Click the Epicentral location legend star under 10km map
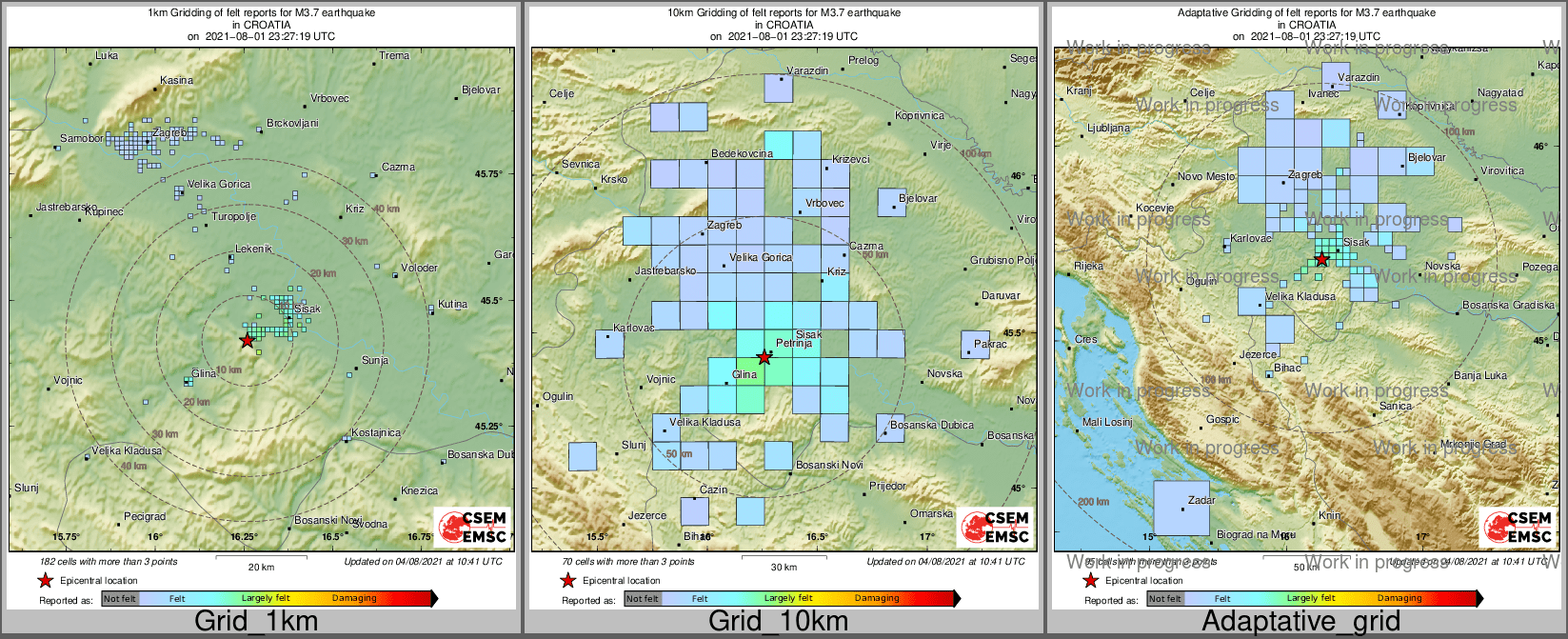Viewport: 1568px width, 639px height. pyautogui.click(x=567, y=580)
